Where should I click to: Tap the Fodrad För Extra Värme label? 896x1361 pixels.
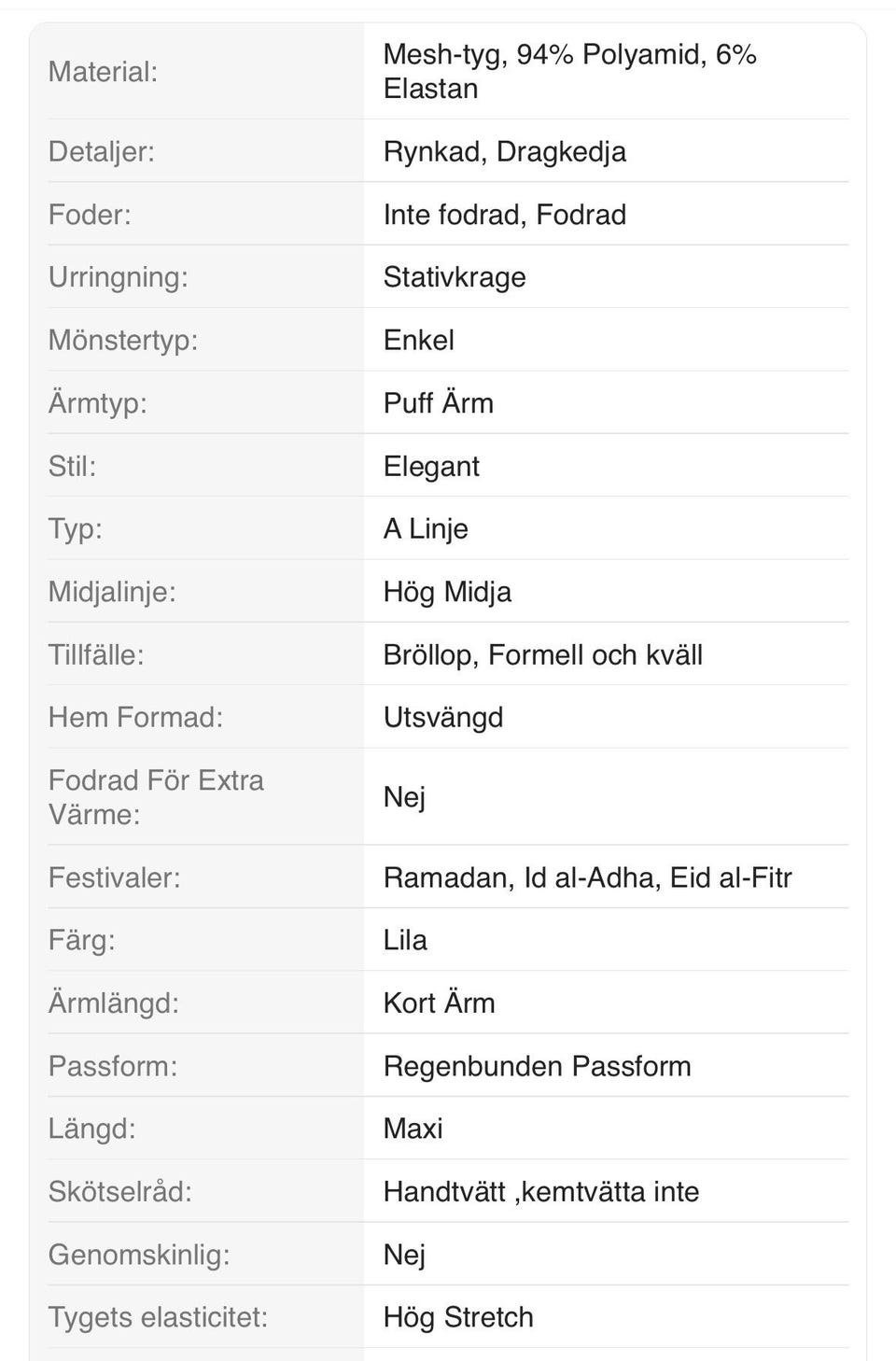[156, 797]
